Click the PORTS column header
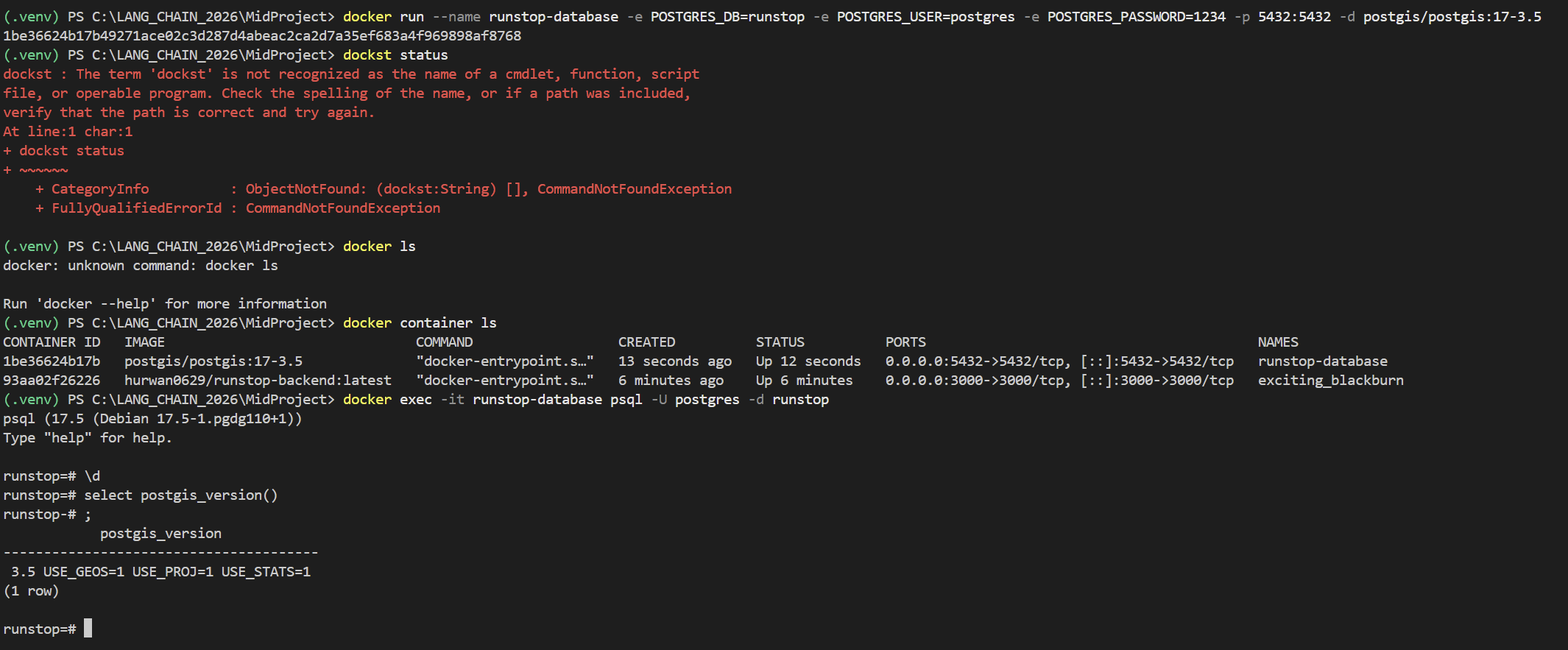The width and height of the screenshot is (1568, 650). 905,342
